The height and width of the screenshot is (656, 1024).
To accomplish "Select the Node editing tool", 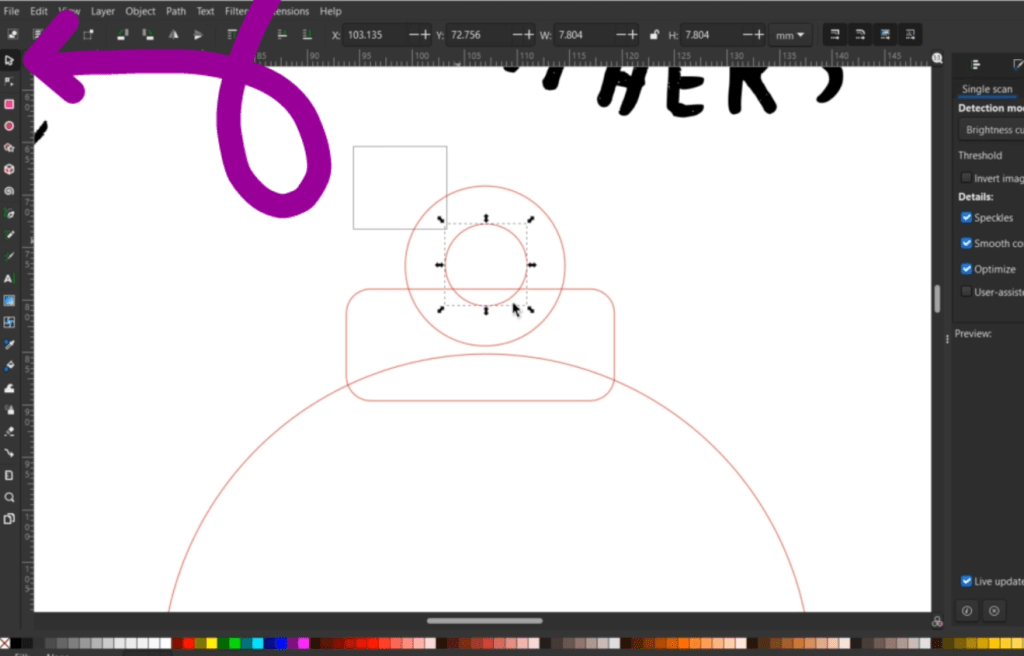I will pyautogui.click(x=9, y=81).
